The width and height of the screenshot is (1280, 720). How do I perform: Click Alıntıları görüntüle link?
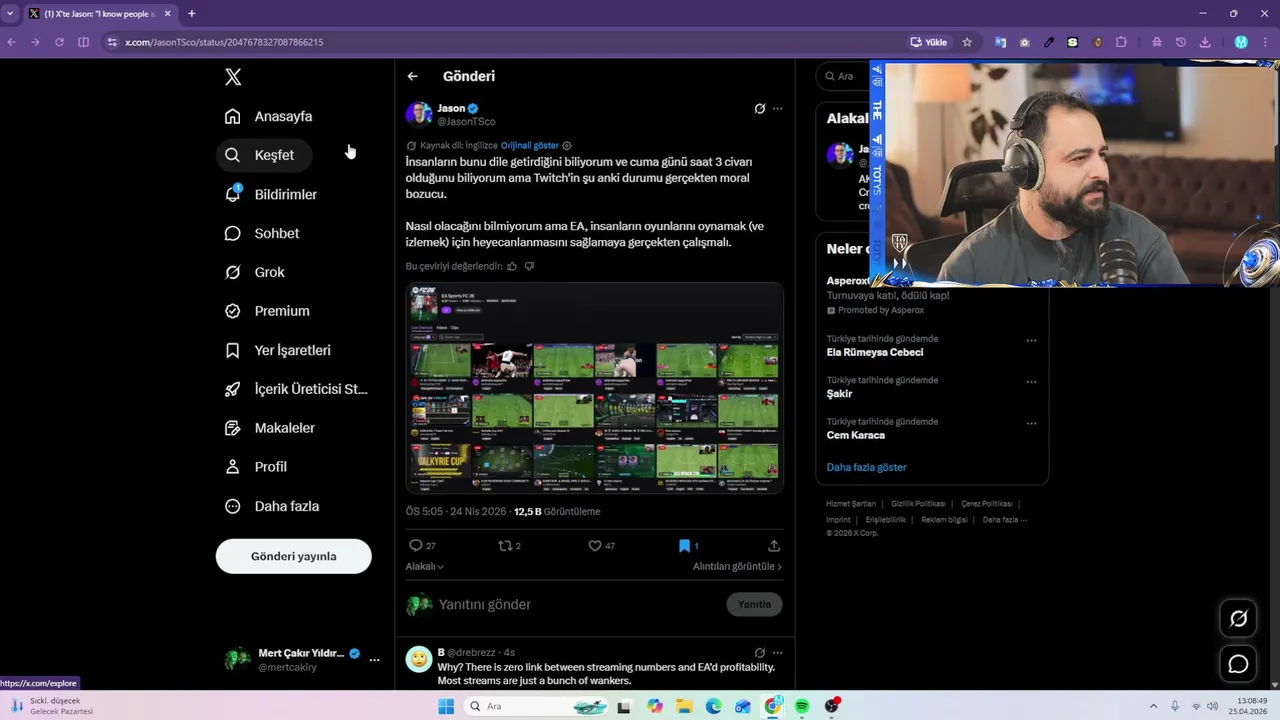pos(737,566)
